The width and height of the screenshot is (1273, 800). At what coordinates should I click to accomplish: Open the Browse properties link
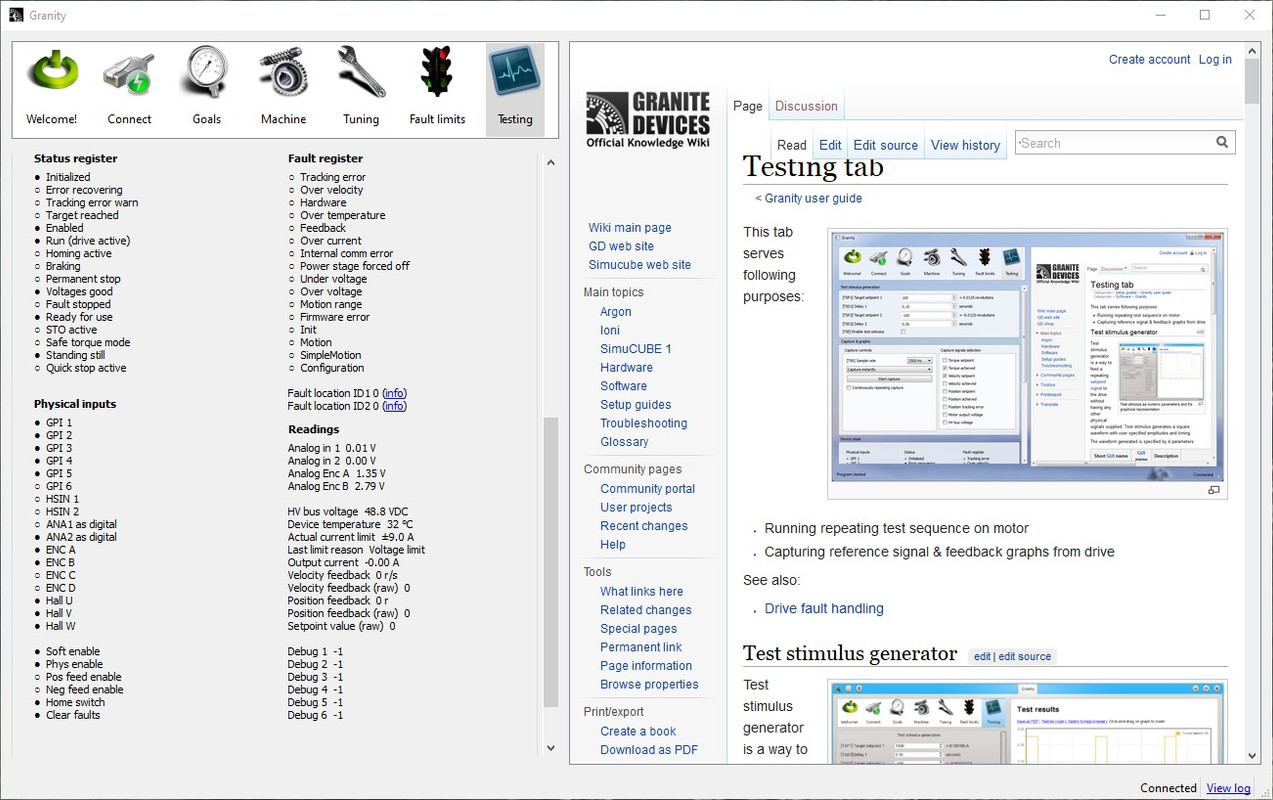649,685
